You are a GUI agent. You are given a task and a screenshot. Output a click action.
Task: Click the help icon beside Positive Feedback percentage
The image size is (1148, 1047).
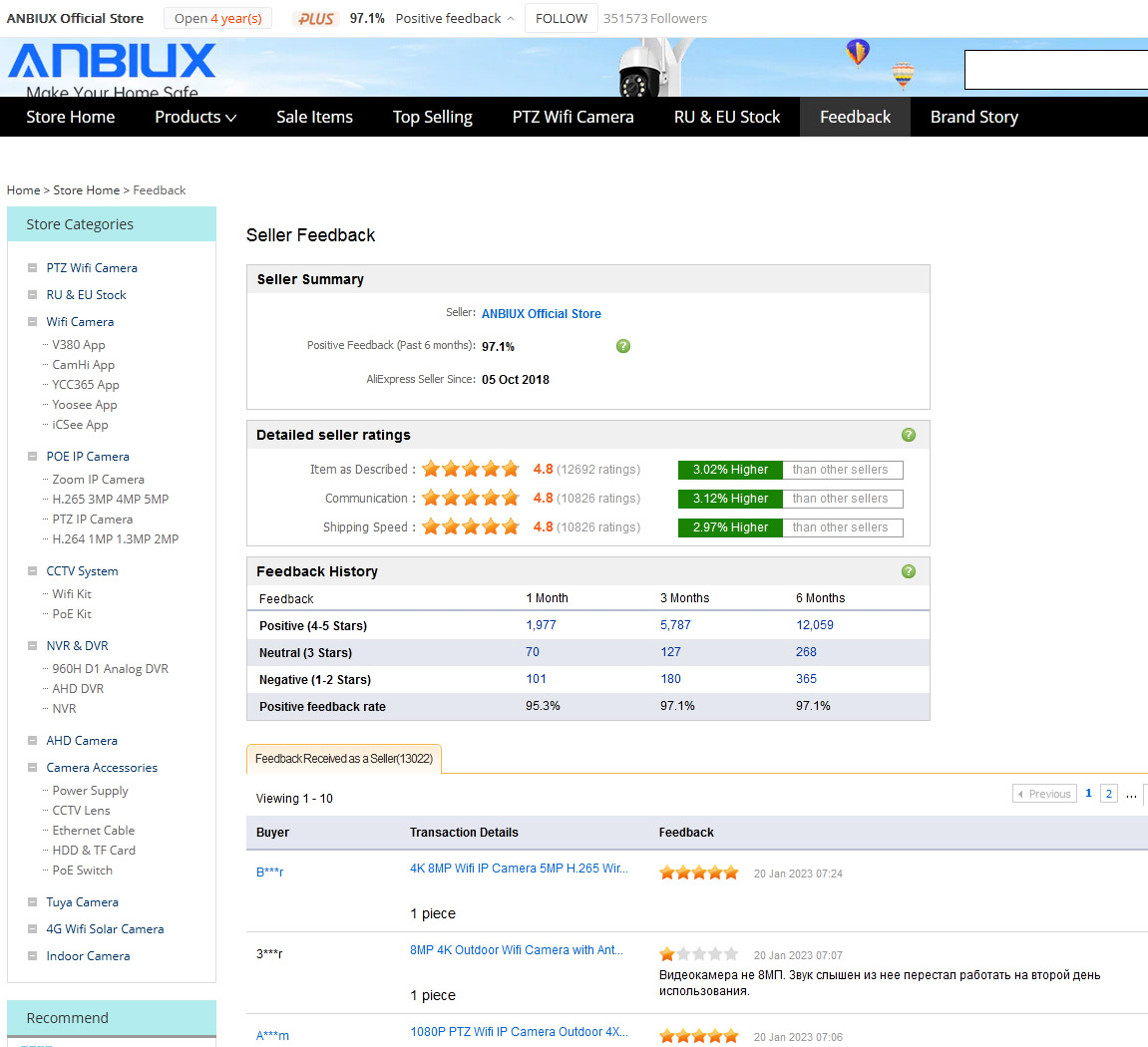point(623,346)
